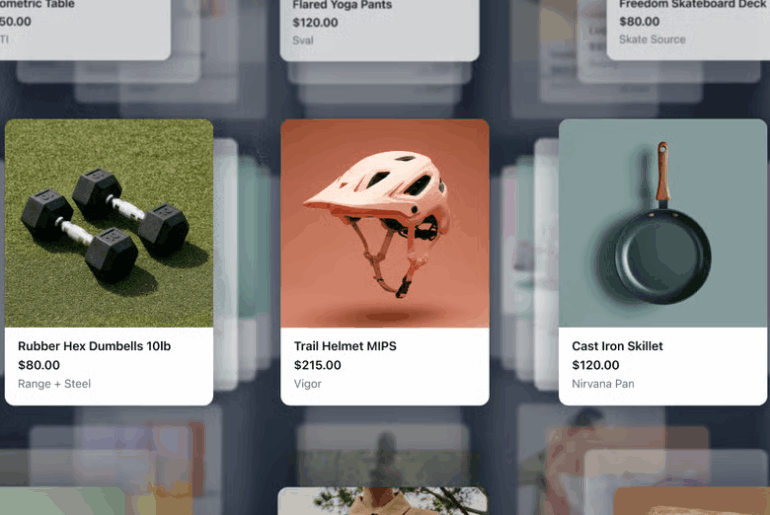Open the bottom center outdoor photo card
Viewport: 770px width, 515px height.
(x=383, y=501)
